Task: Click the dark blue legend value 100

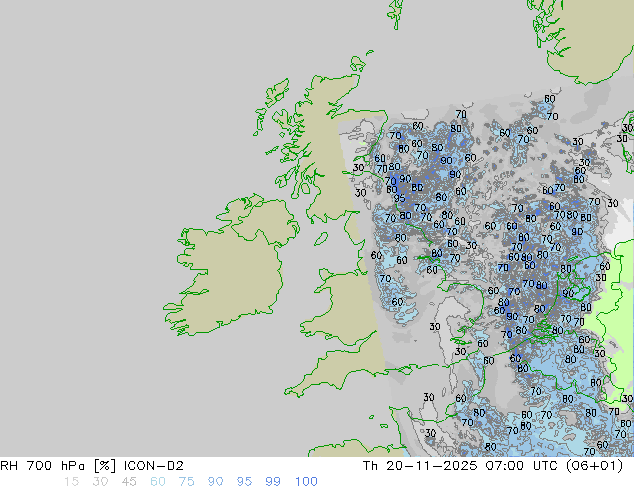Action: coord(306,482)
